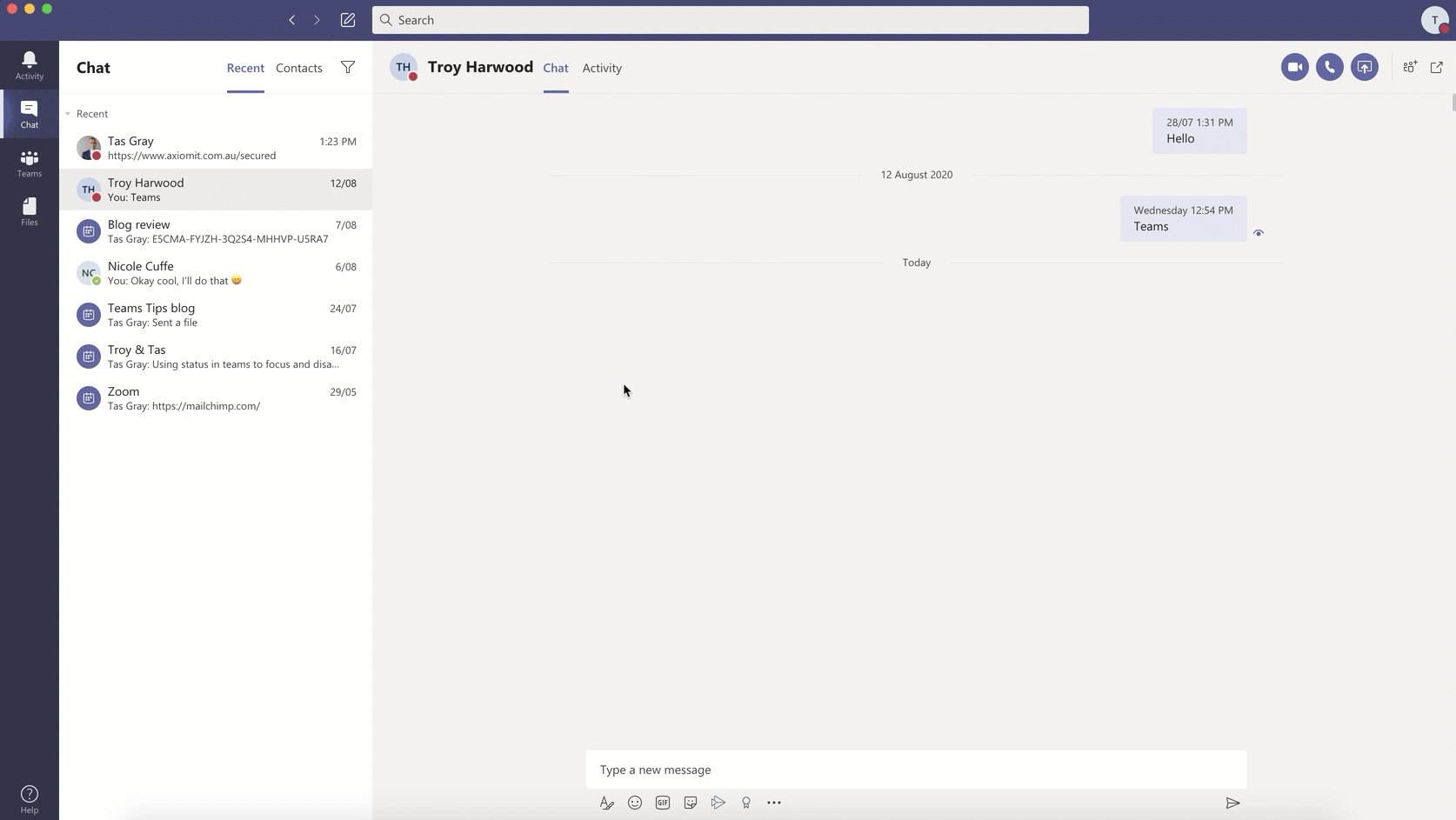Open the Tas Gray conversation

pyautogui.click(x=216, y=148)
